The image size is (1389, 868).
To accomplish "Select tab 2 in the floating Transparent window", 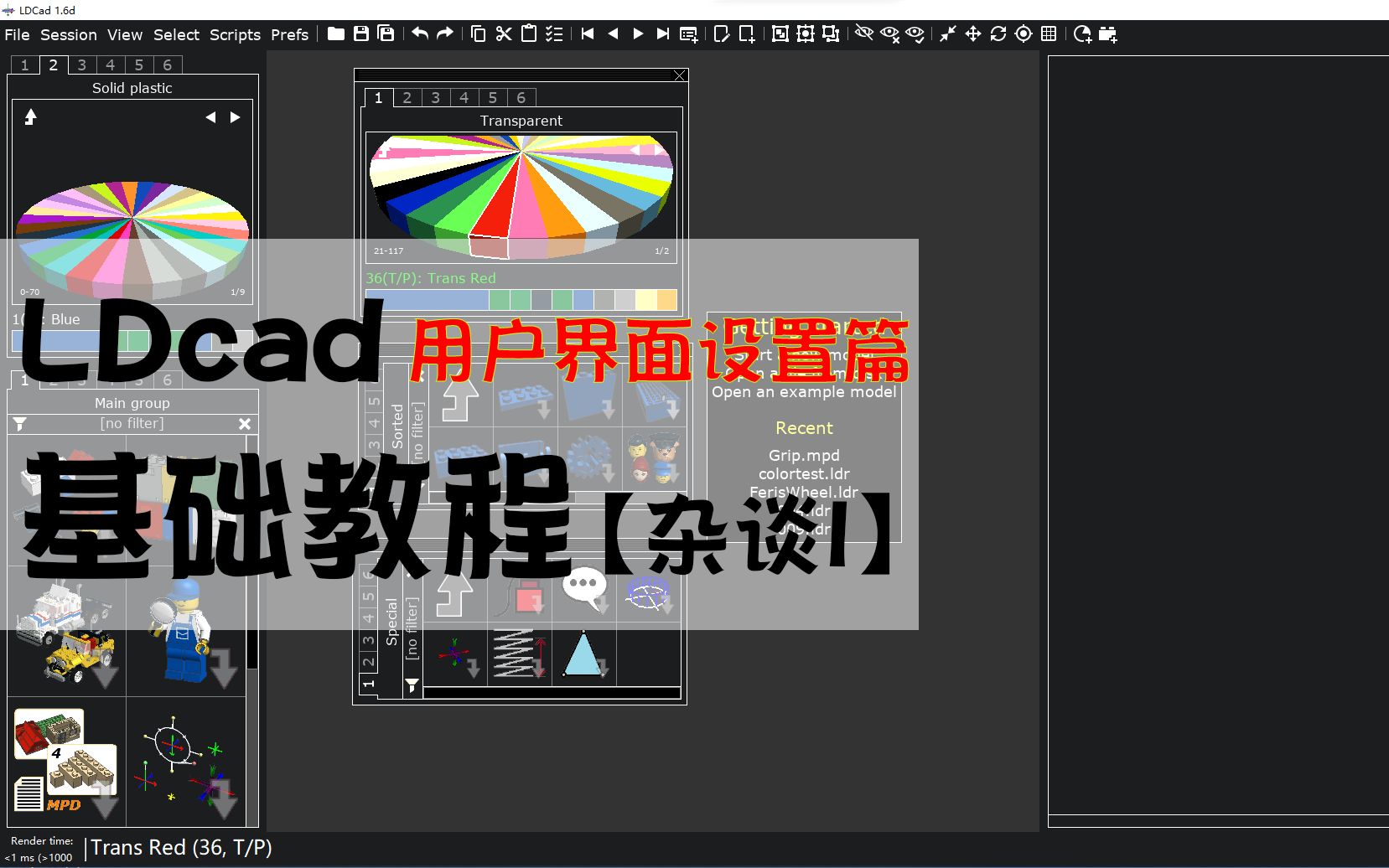I will 407,97.
